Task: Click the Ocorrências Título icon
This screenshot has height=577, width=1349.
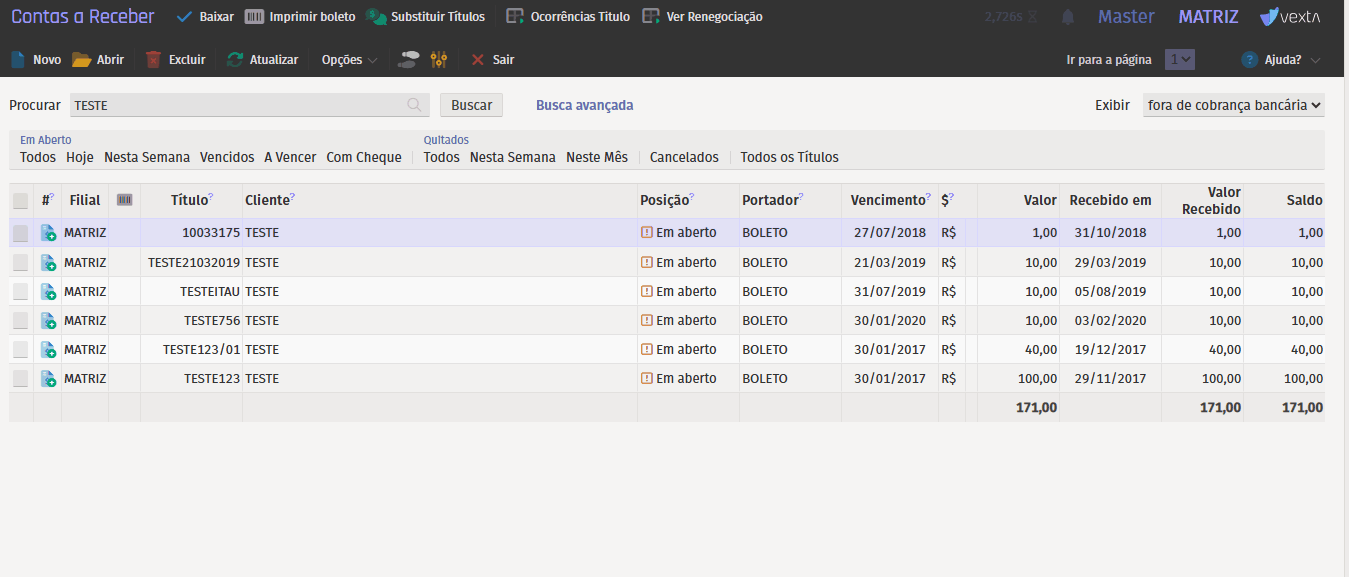Action: point(515,17)
